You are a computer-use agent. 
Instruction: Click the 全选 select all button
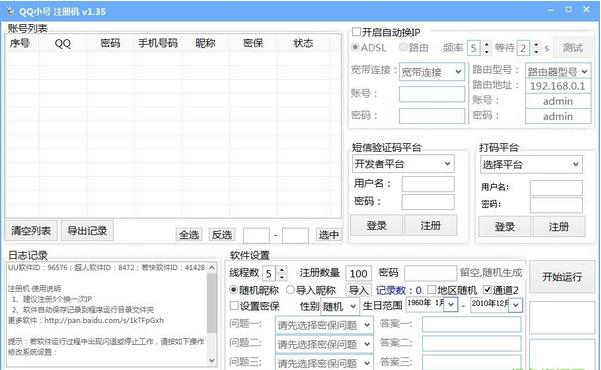click(189, 235)
